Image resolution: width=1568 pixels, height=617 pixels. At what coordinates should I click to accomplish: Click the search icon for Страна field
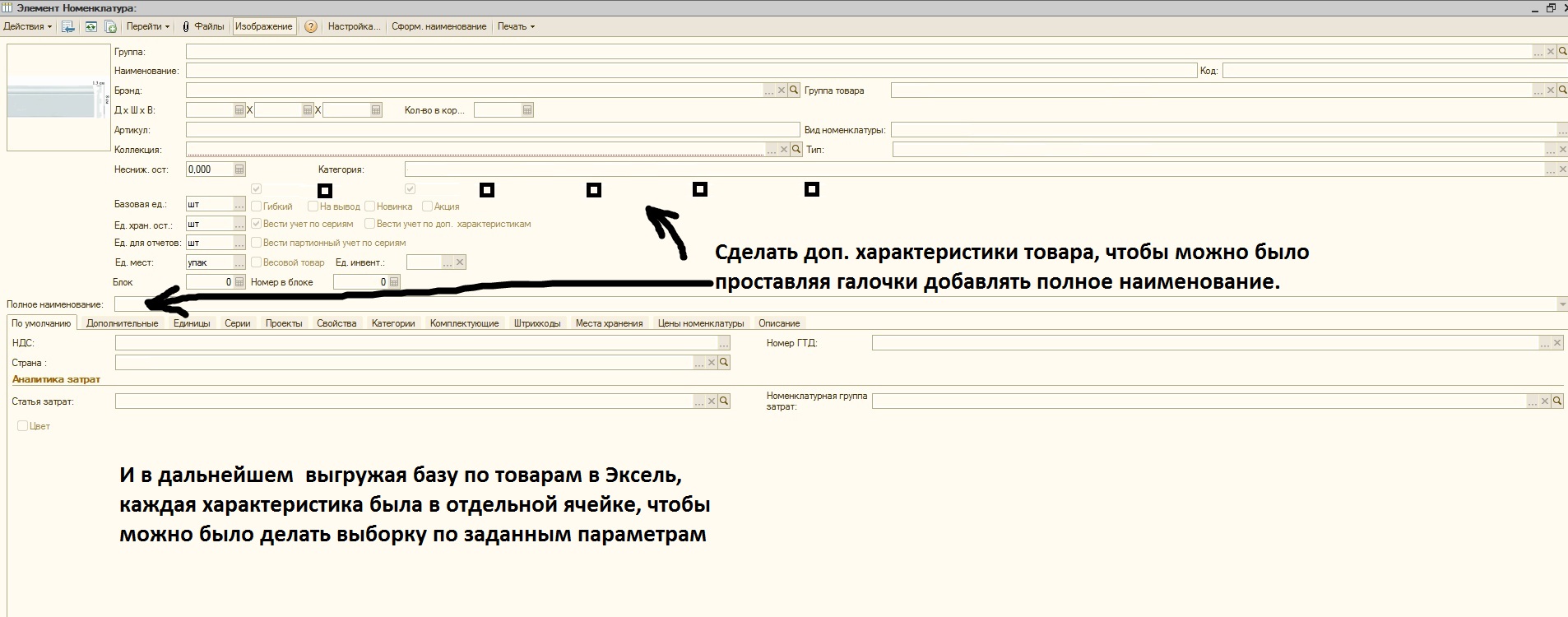point(724,363)
